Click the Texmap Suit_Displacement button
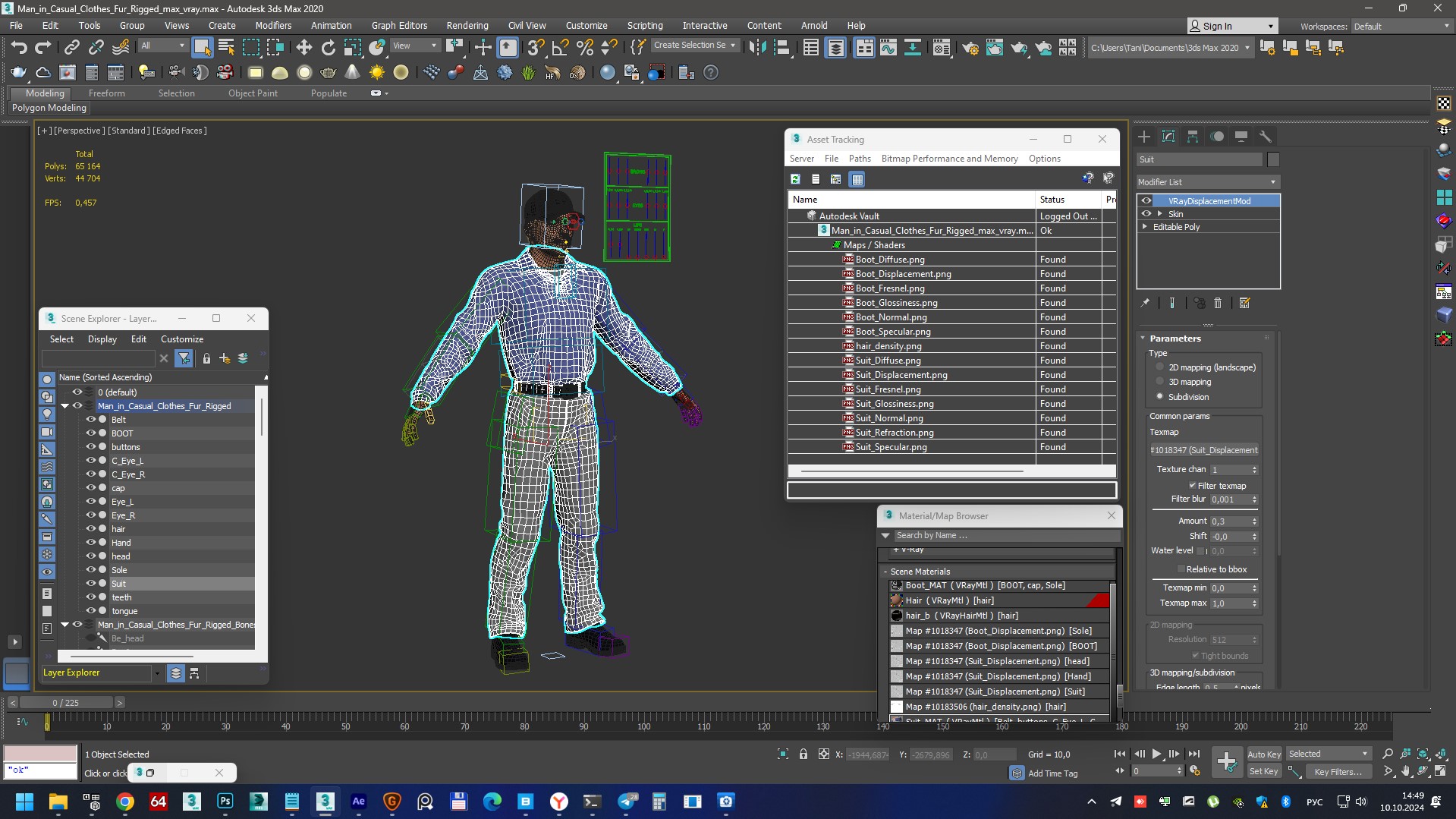 (x=1204, y=450)
